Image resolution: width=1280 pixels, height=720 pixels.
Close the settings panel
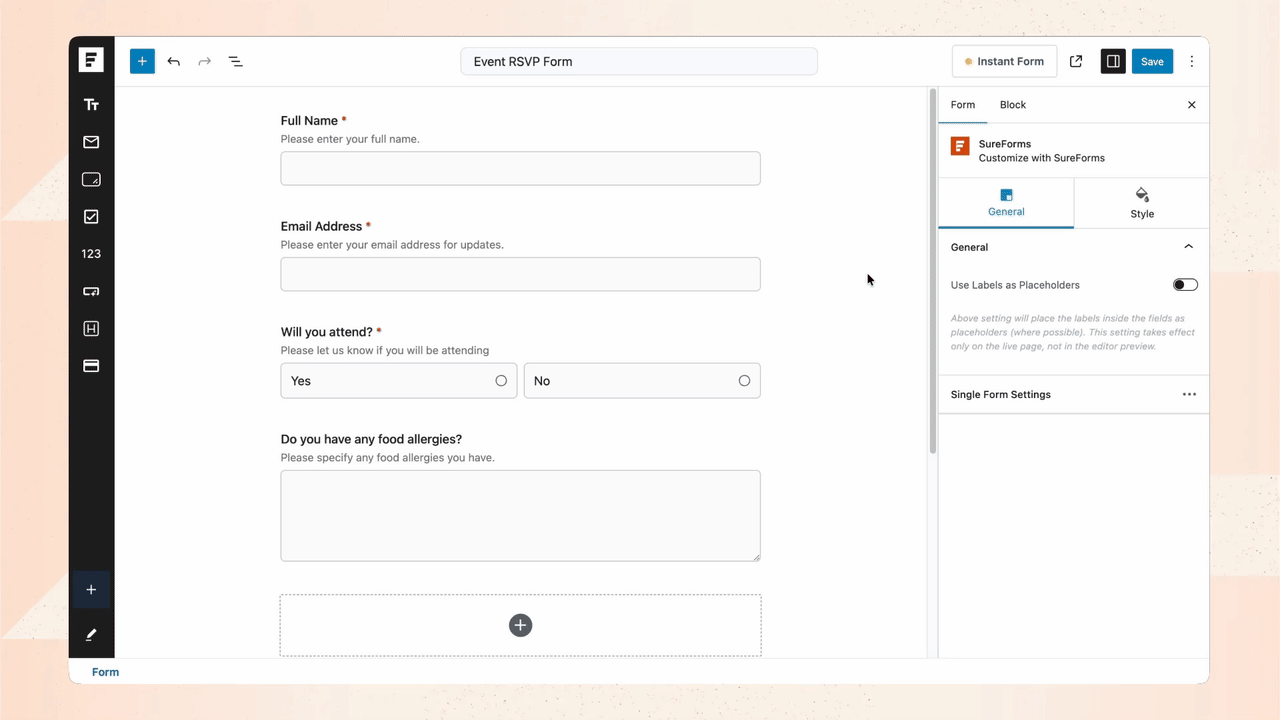(1191, 105)
